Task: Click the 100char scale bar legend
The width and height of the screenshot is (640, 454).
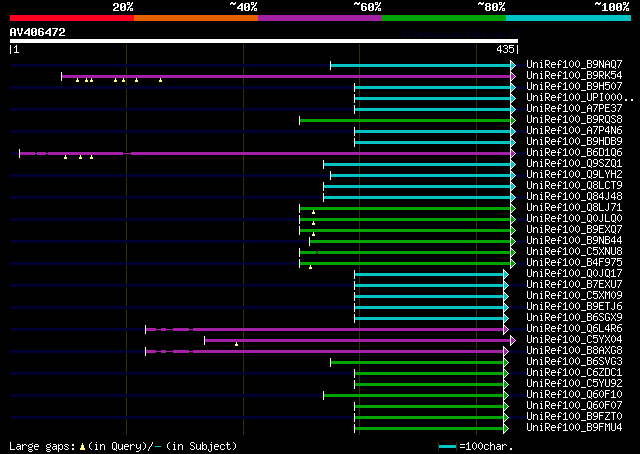Action: pos(476,446)
